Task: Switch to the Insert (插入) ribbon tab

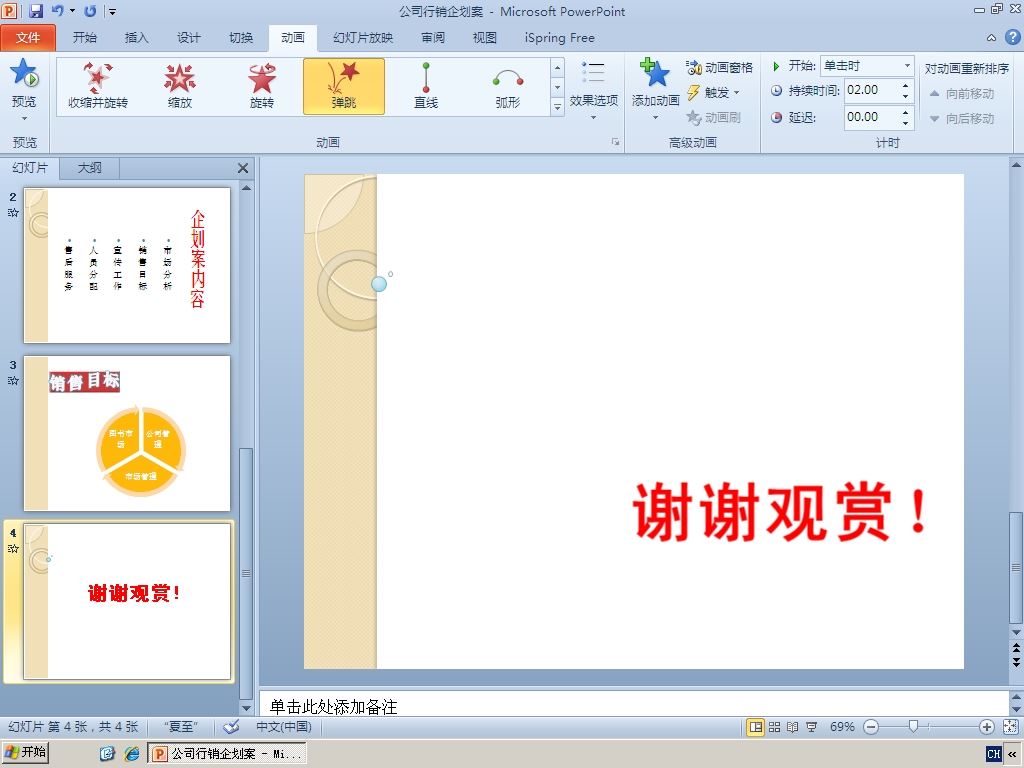Action: (136, 38)
